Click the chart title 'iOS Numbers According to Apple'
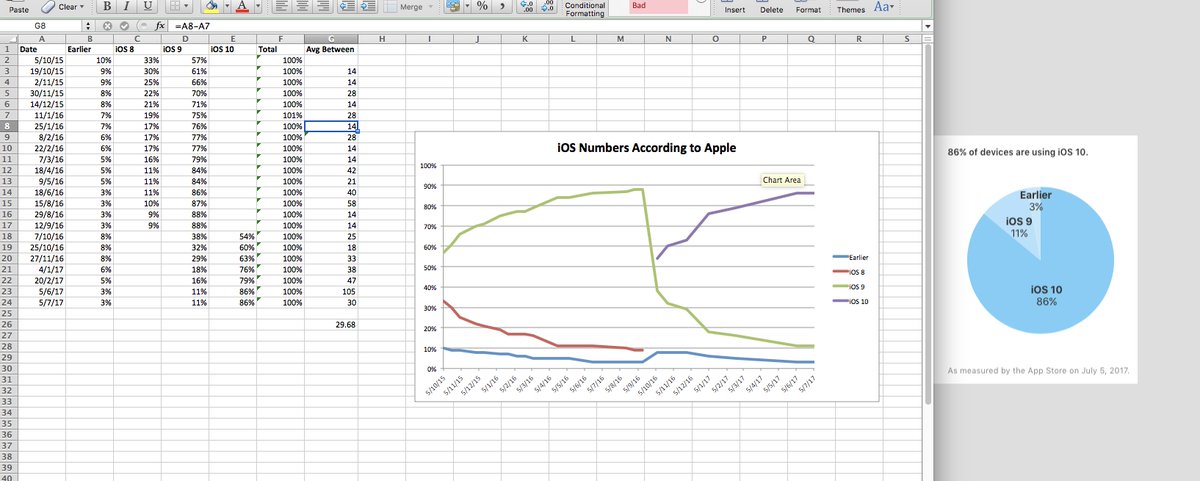This screenshot has width=1200, height=481. click(x=645, y=147)
